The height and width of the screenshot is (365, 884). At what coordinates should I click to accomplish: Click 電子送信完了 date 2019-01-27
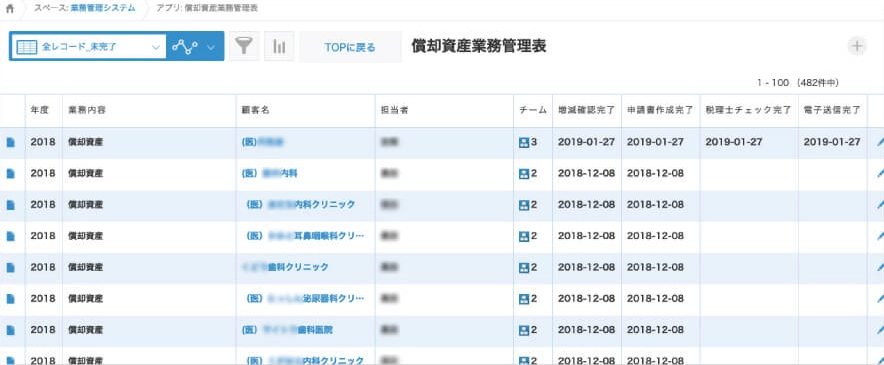click(832, 142)
